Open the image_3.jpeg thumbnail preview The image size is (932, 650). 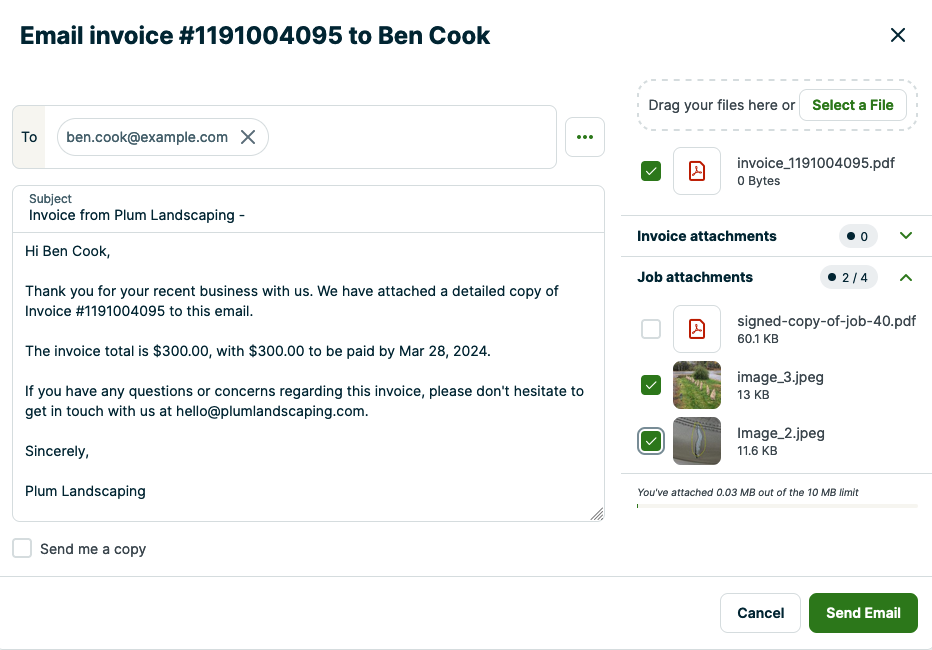697,385
